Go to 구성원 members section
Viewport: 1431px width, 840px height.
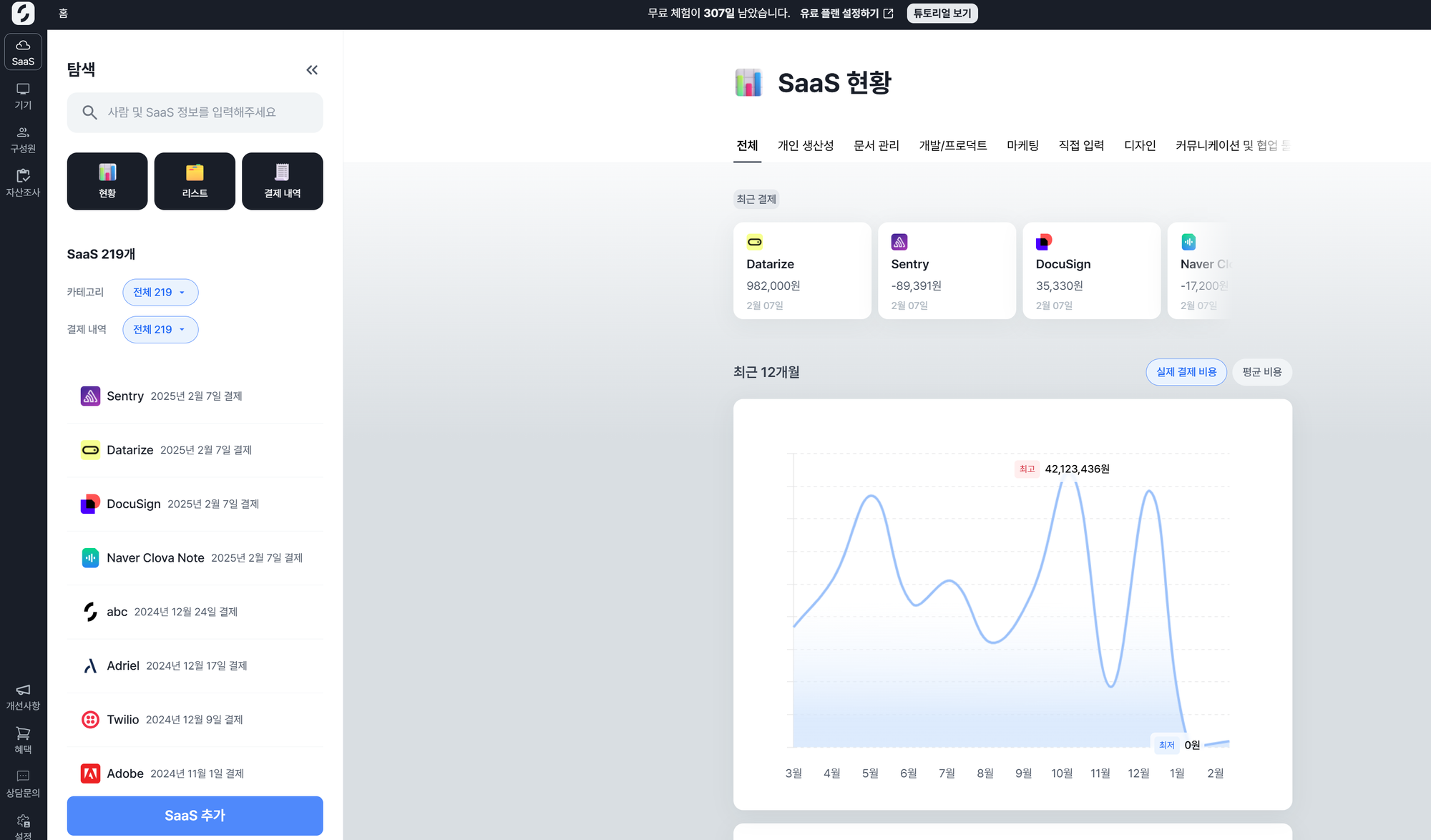[23, 140]
